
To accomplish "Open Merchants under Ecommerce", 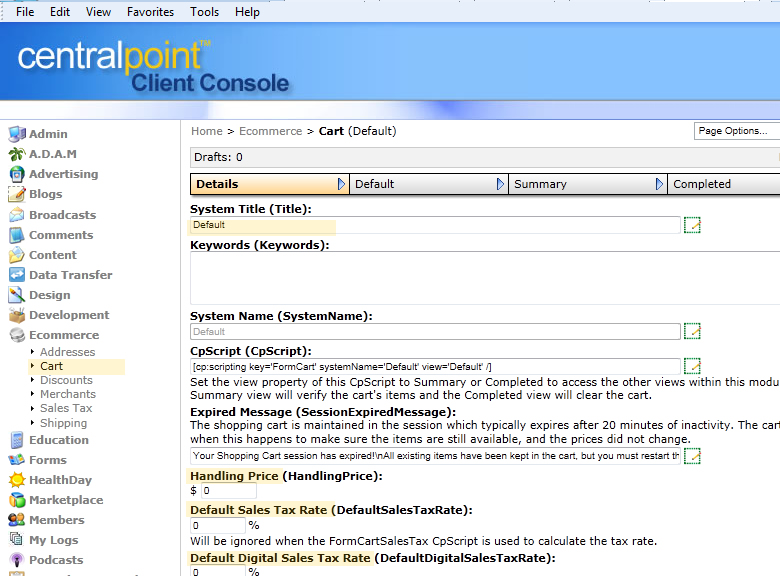I will (68, 394).
